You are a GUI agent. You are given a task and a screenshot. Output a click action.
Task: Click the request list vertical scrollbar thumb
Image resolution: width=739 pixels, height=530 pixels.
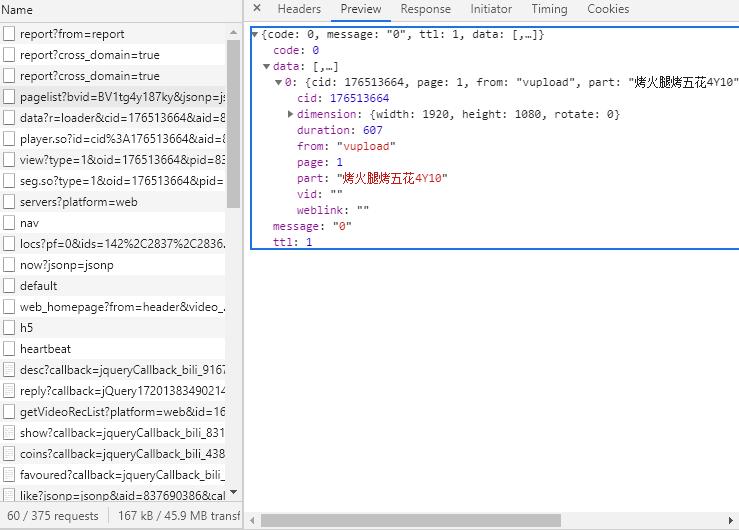coord(234,124)
